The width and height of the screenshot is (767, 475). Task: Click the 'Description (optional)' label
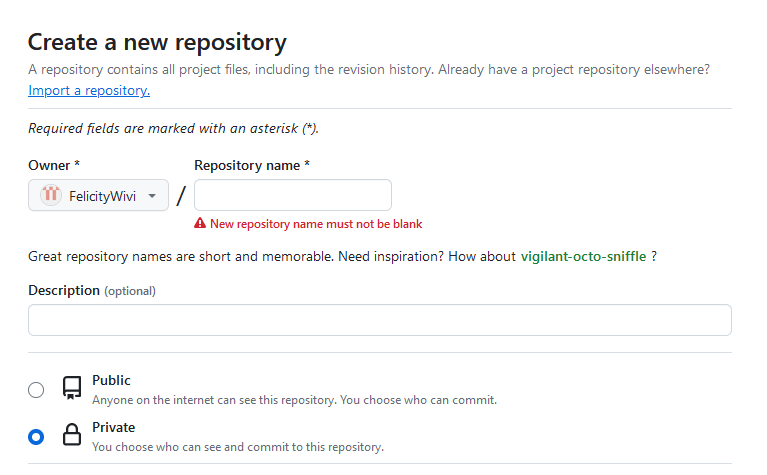(92, 290)
